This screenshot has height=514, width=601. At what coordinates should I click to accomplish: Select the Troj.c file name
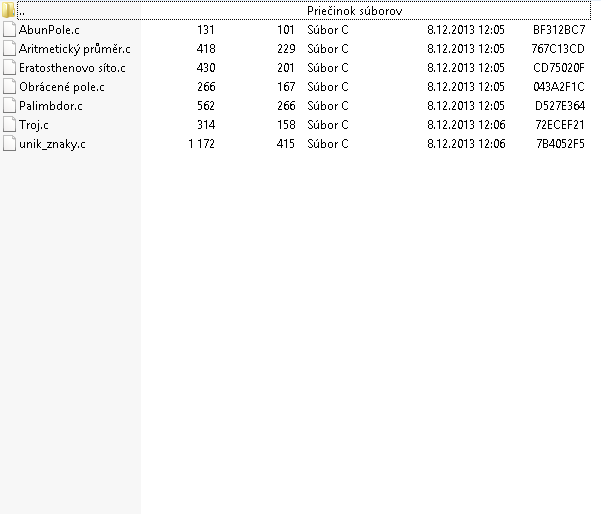pos(34,125)
